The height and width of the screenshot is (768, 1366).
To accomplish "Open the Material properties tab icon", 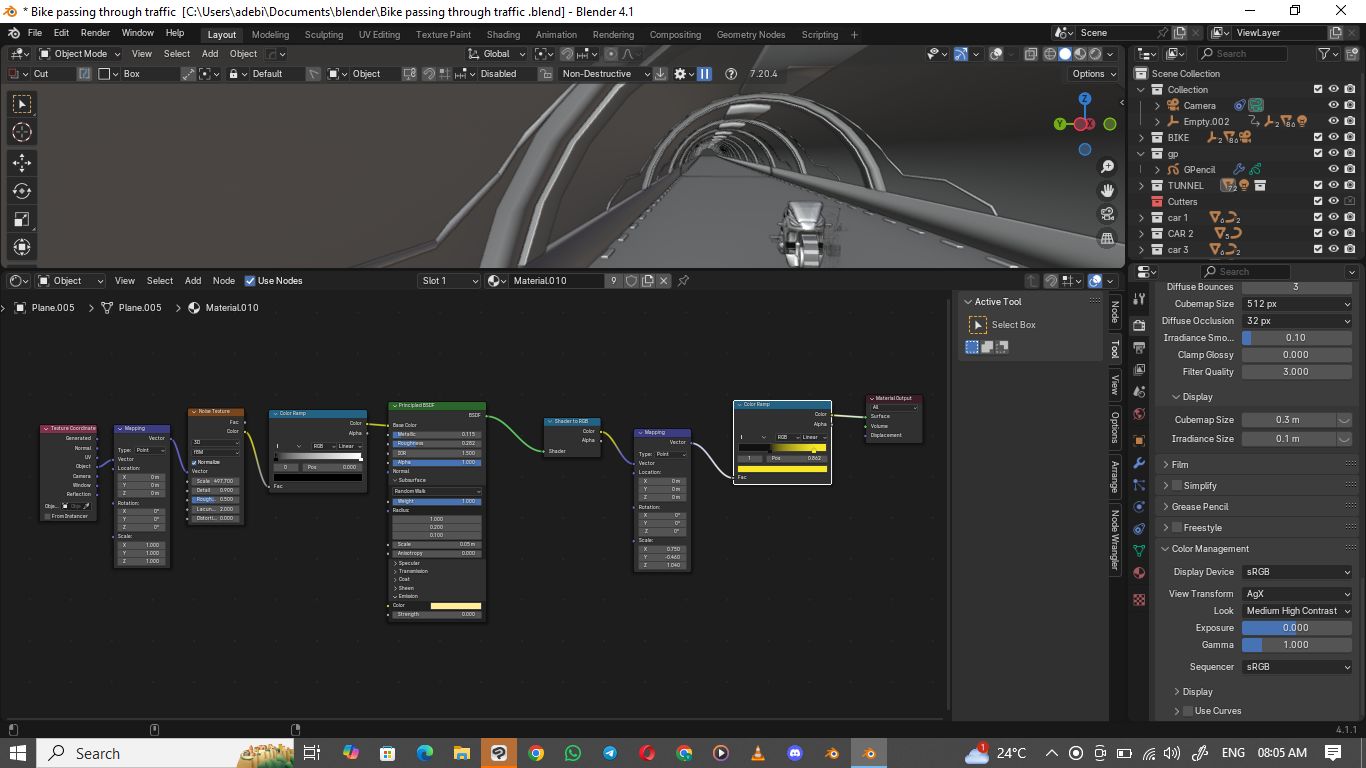I will (x=1139, y=573).
